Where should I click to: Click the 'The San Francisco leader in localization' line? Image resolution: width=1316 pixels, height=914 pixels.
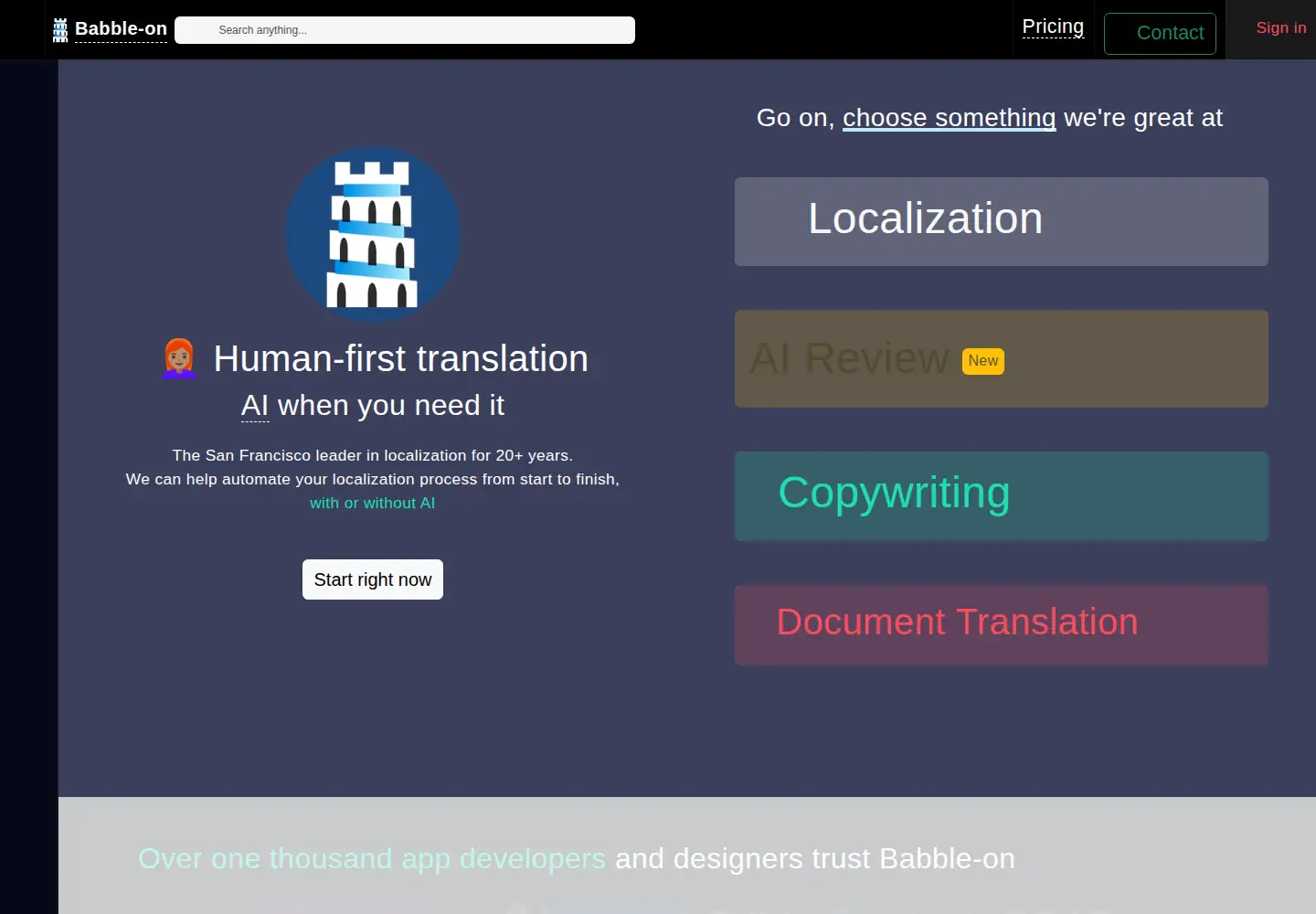[373, 455]
